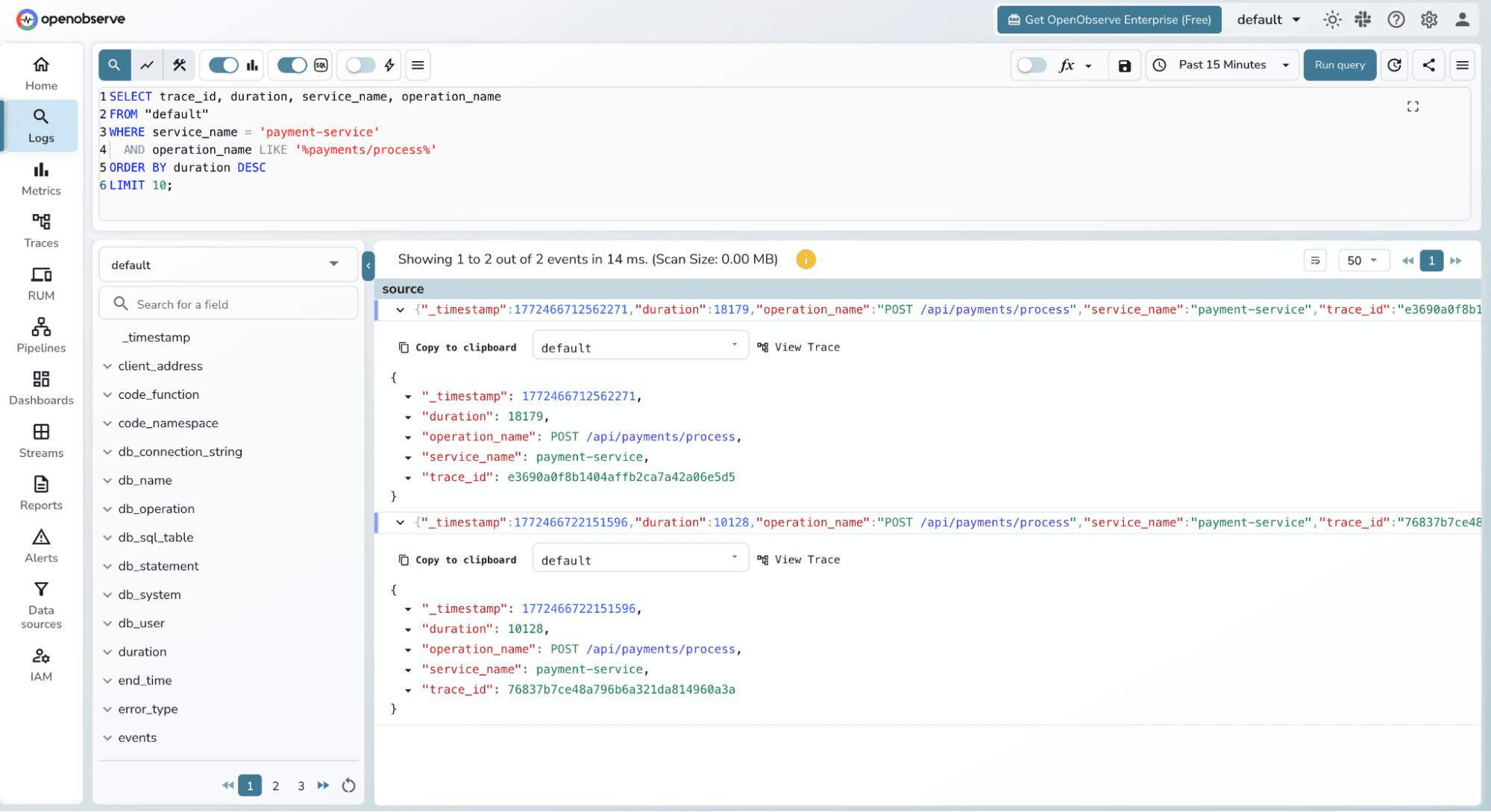This screenshot has width=1491, height=812.
Task: Disable the SQL mode toggle
Action: (x=292, y=65)
